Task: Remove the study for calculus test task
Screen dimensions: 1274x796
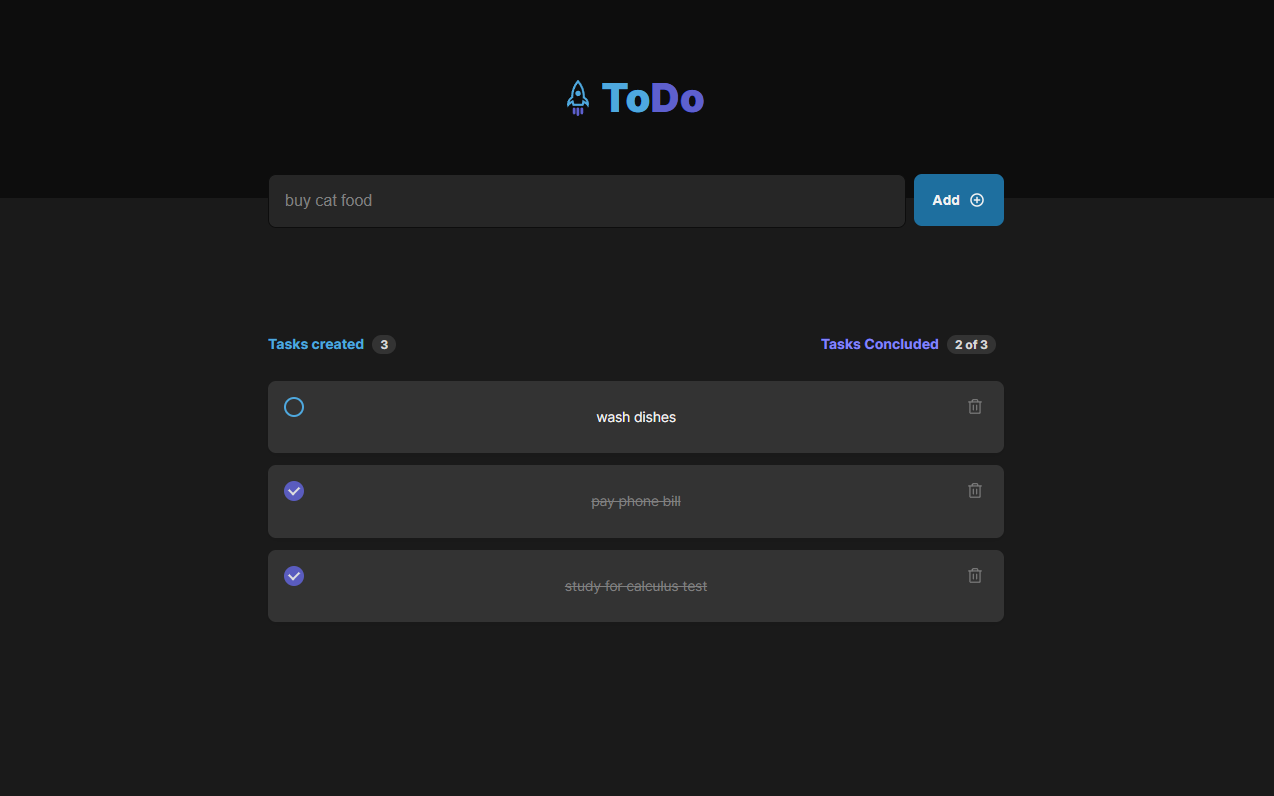Action: (975, 575)
